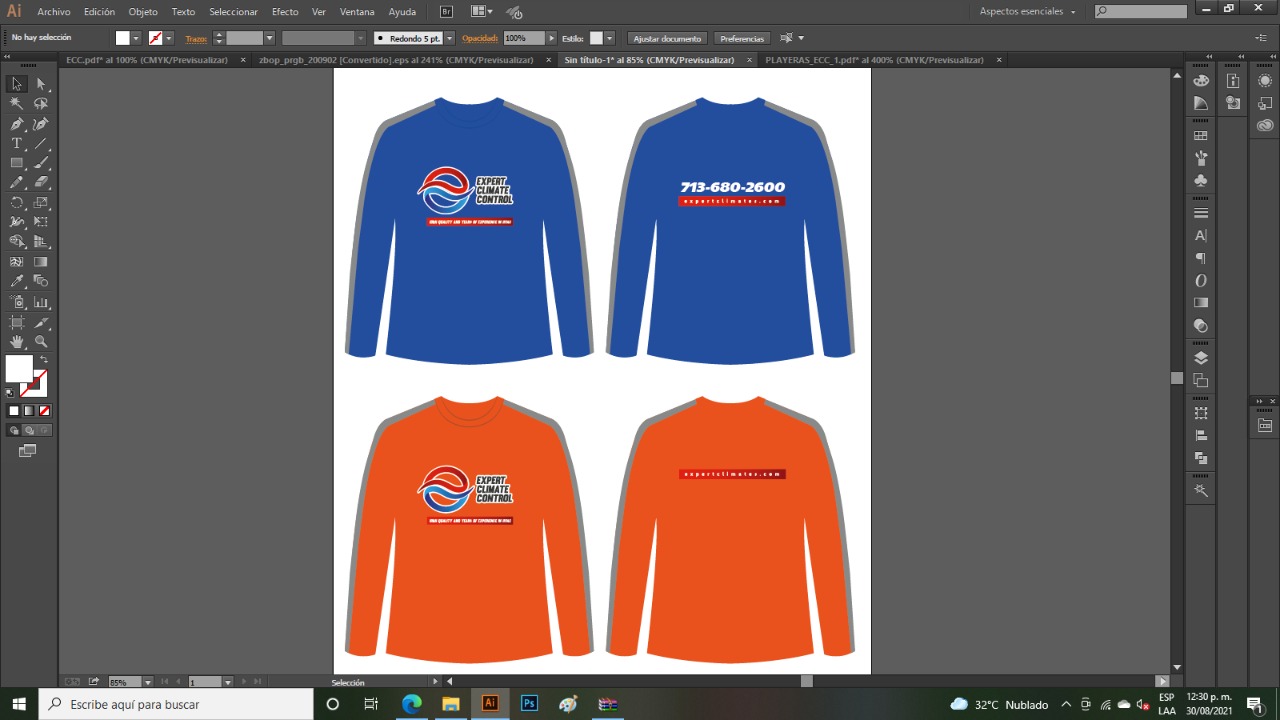The width and height of the screenshot is (1280, 720).
Task: Open the artboard number dropdown
Action: [x=228, y=682]
